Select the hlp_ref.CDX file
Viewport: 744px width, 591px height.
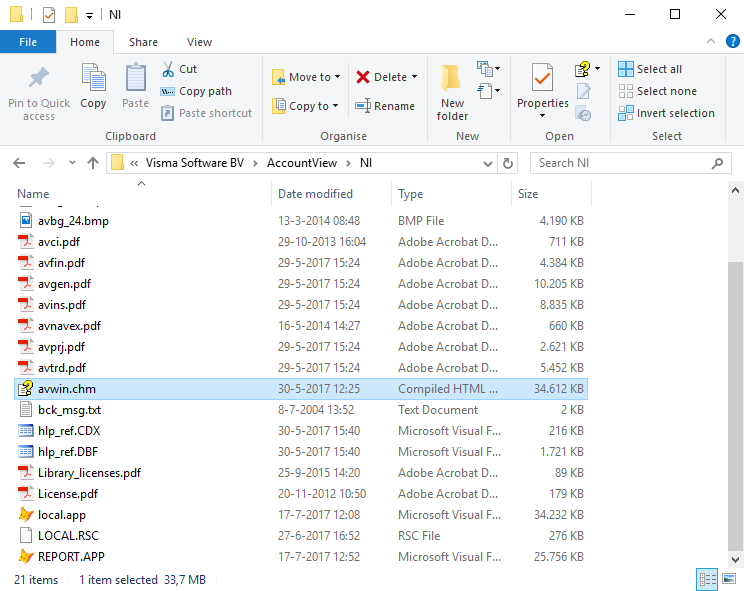[x=301, y=431]
